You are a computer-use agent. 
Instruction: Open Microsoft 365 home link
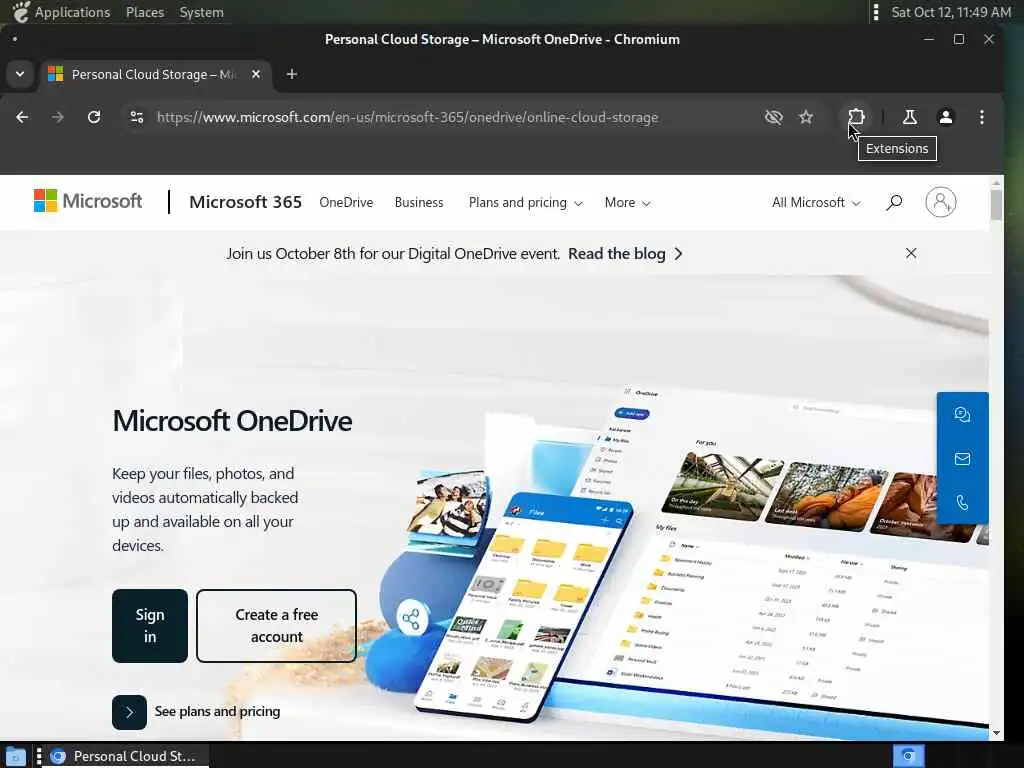pyautogui.click(x=246, y=202)
